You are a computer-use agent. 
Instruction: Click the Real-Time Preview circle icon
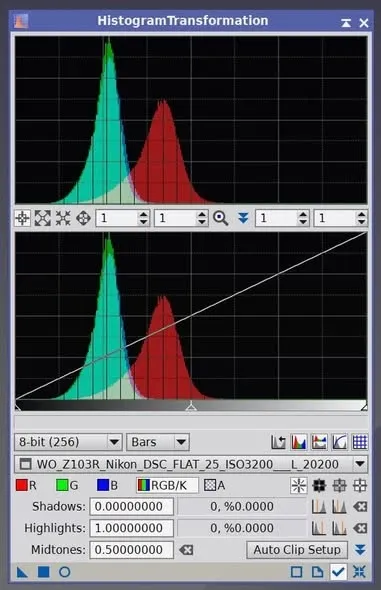(64, 572)
